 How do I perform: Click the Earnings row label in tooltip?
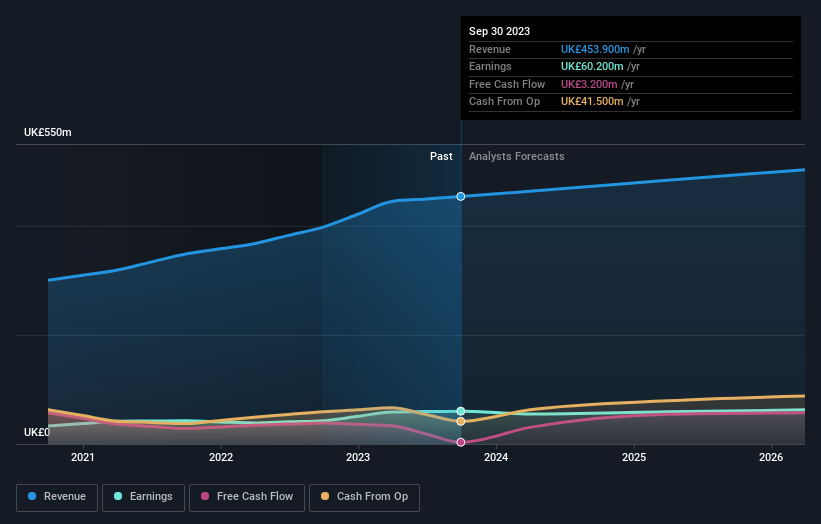(x=490, y=66)
